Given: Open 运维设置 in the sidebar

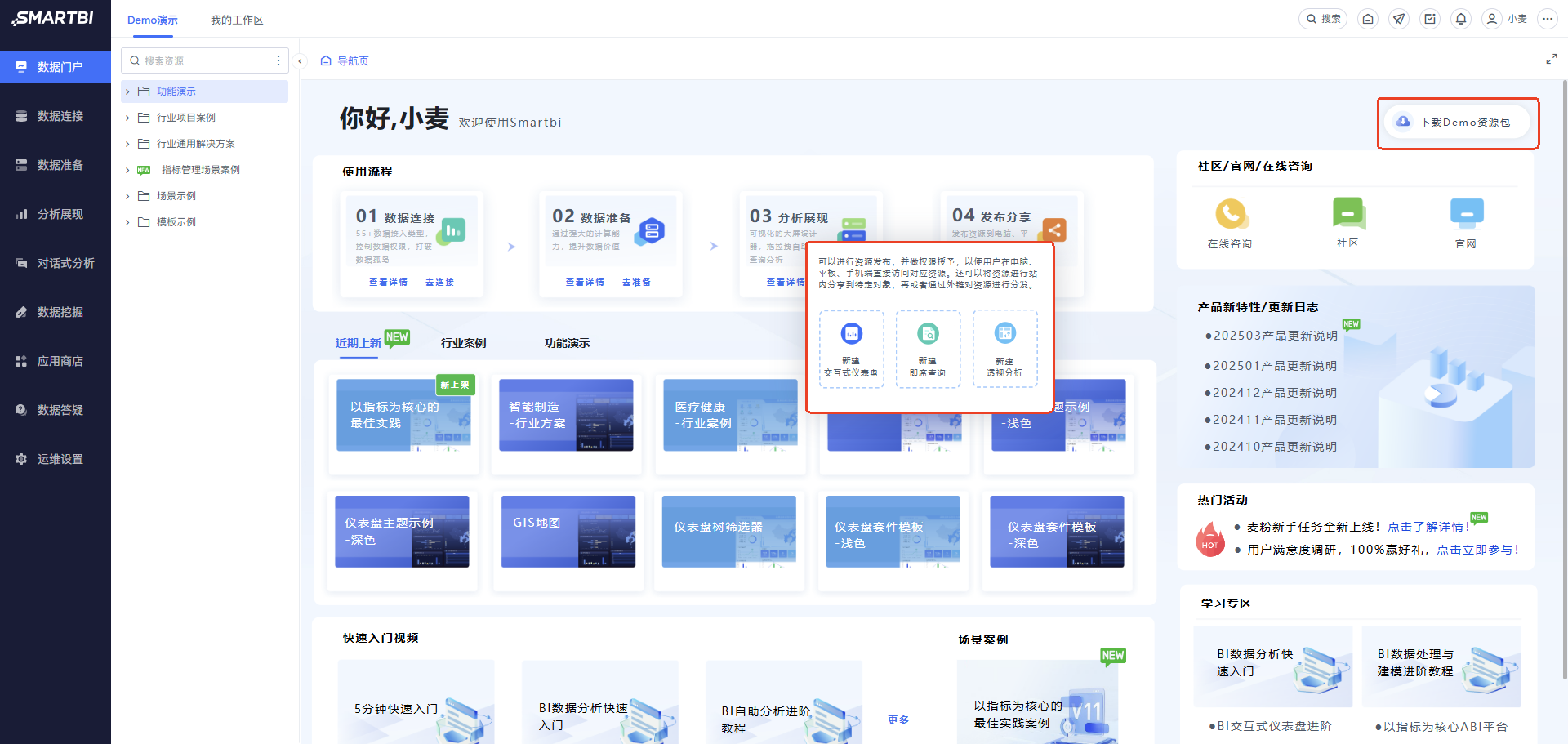Looking at the screenshot, I should click(56, 459).
